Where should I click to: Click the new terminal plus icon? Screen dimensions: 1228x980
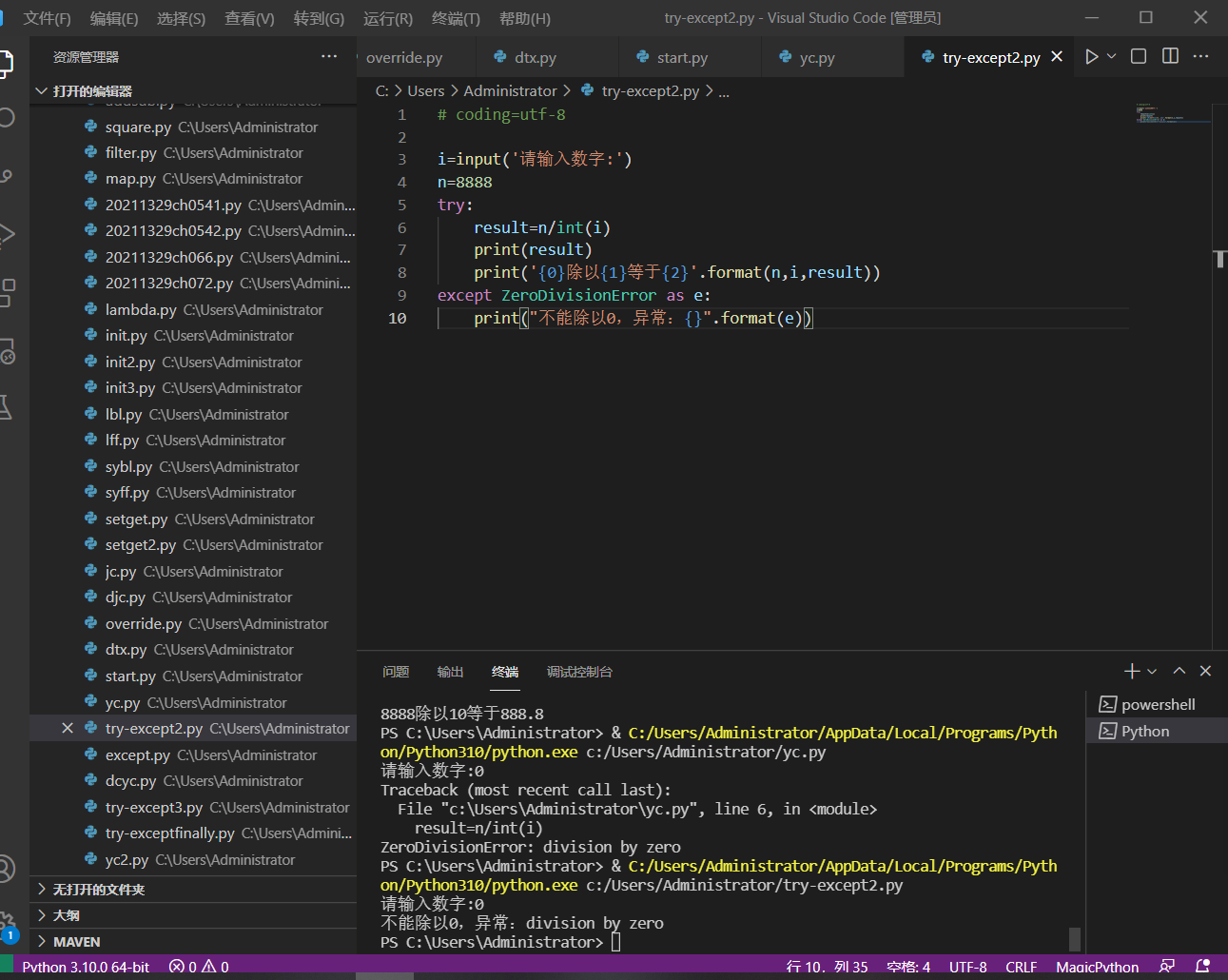1131,672
